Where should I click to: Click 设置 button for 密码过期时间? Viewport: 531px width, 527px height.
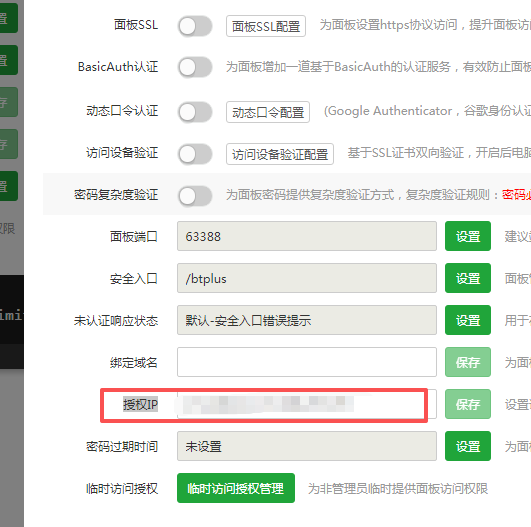pos(468,446)
